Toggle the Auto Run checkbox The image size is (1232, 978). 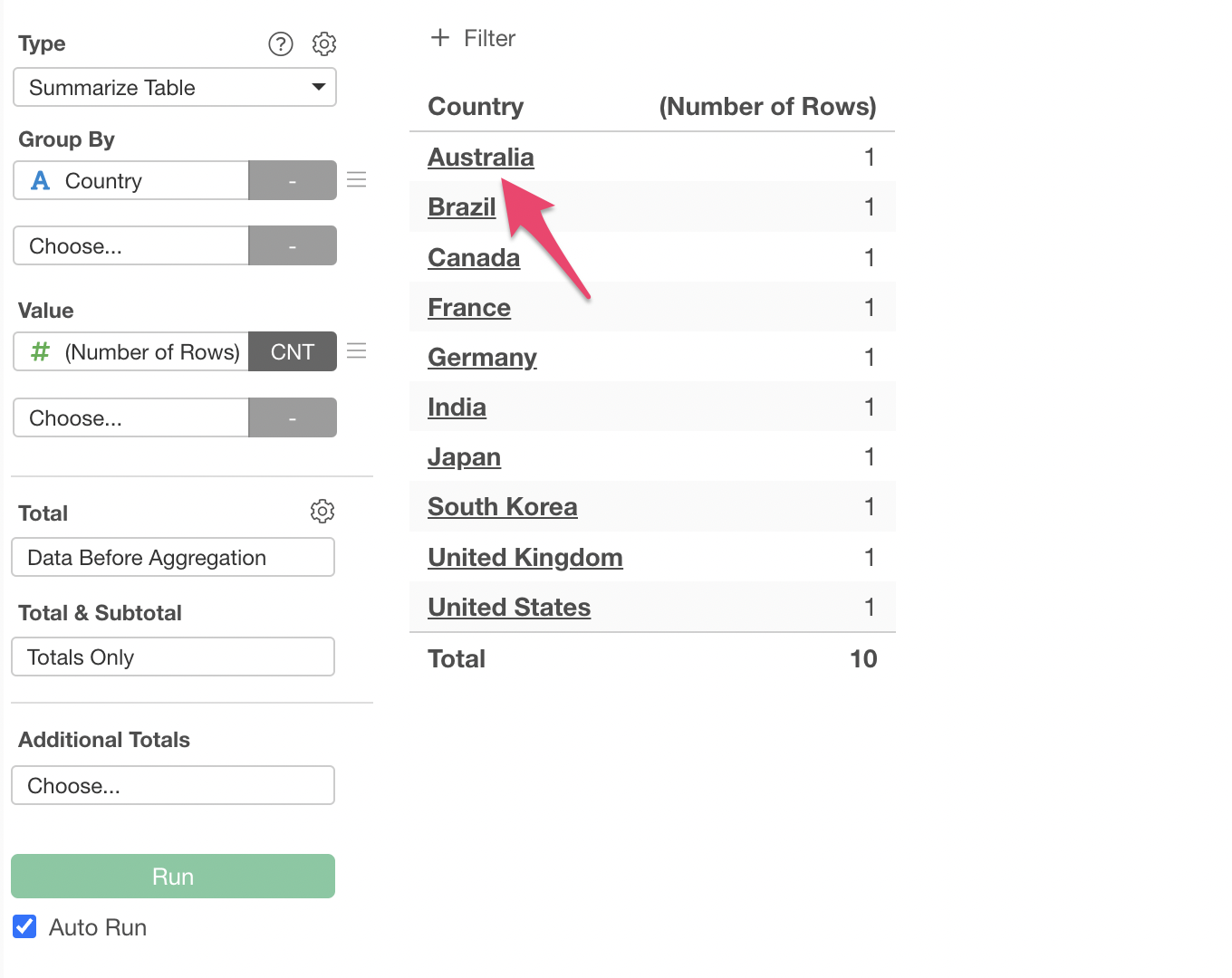[25, 926]
